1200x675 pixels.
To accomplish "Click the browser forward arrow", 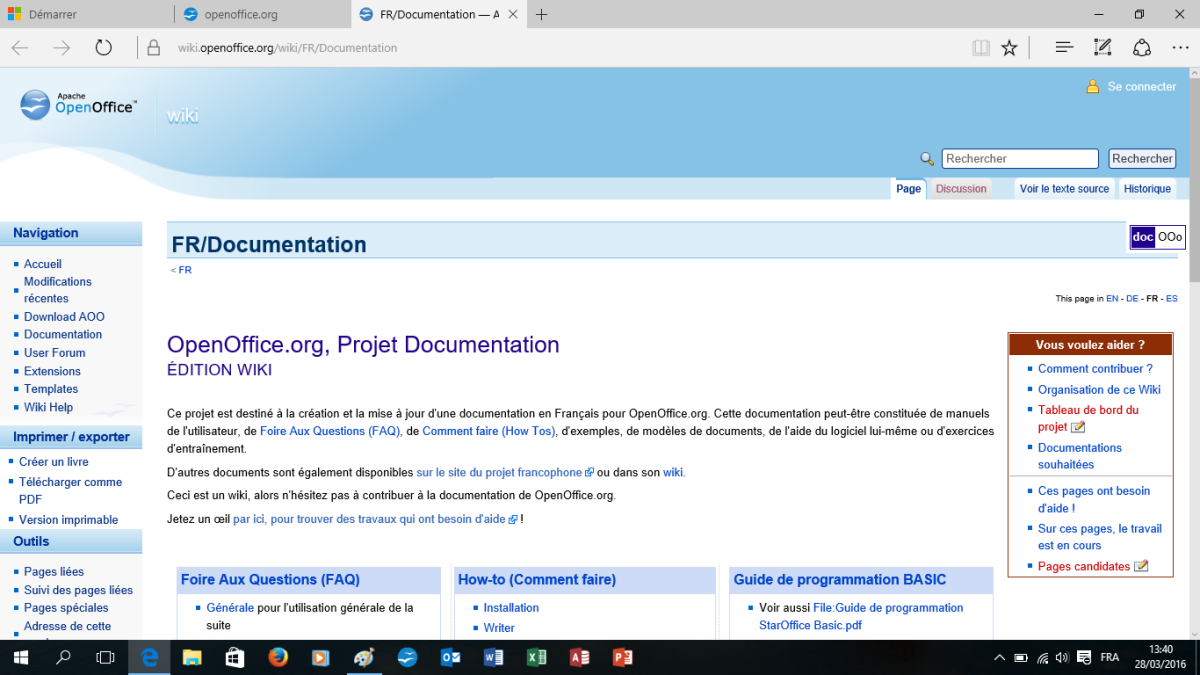I will click(x=62, y=47).
